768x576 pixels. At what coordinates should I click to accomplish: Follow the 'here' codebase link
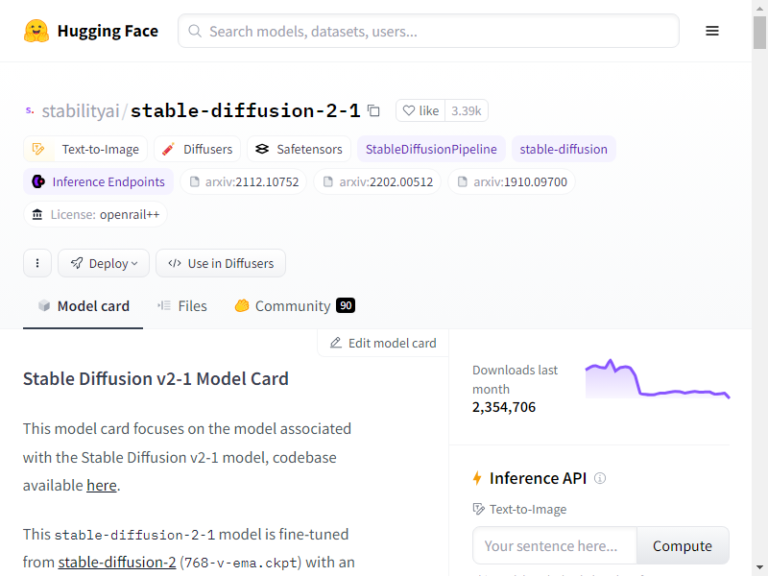pos(101,485)
